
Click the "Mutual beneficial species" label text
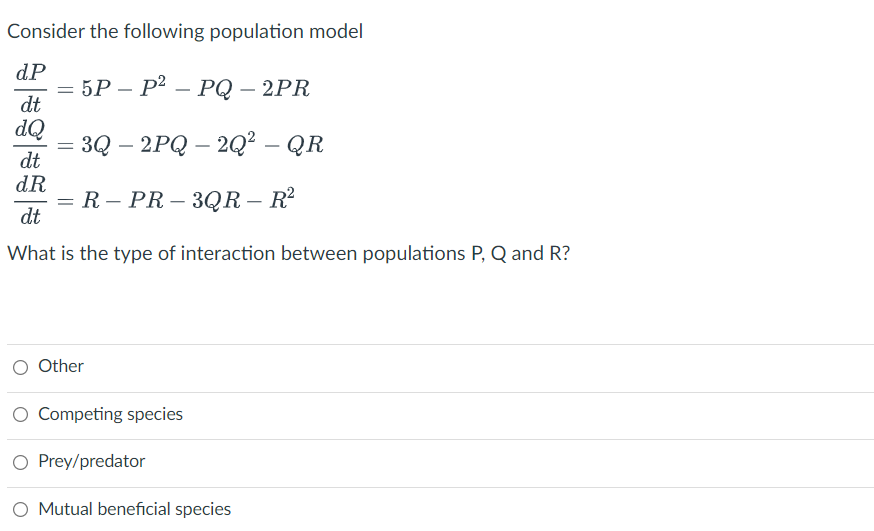click(x=134, y=509)
